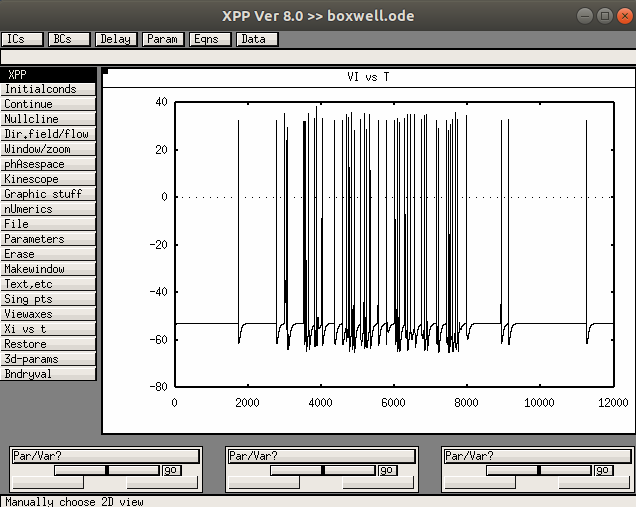Open the Delay window
The height and width of the screenshot is (507, 636).
click(x=116, y=39)
